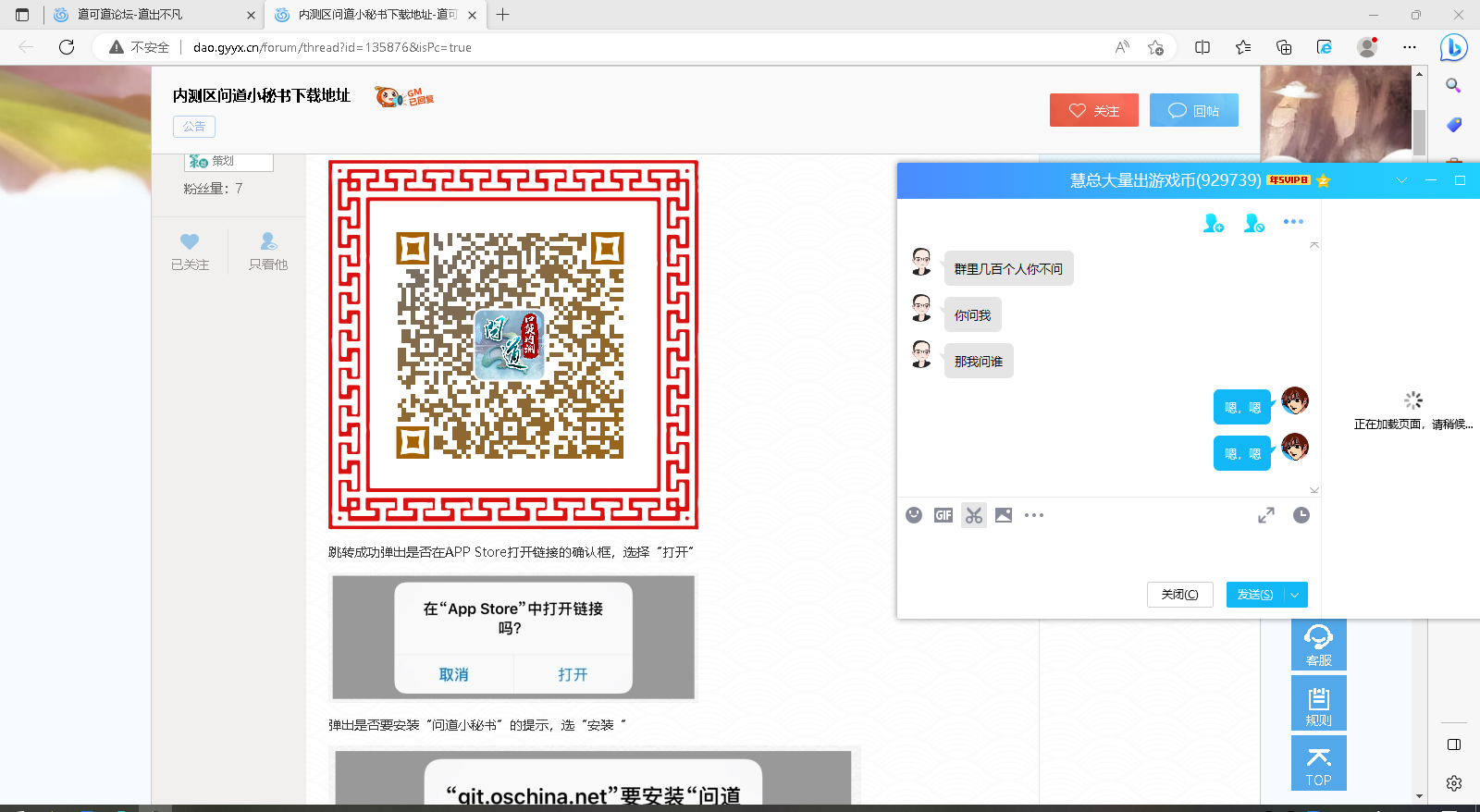Open the Split screen icon
The width and height of the screenshot is (1480, 812).
pyautogui.click(x=1202, y=47)
